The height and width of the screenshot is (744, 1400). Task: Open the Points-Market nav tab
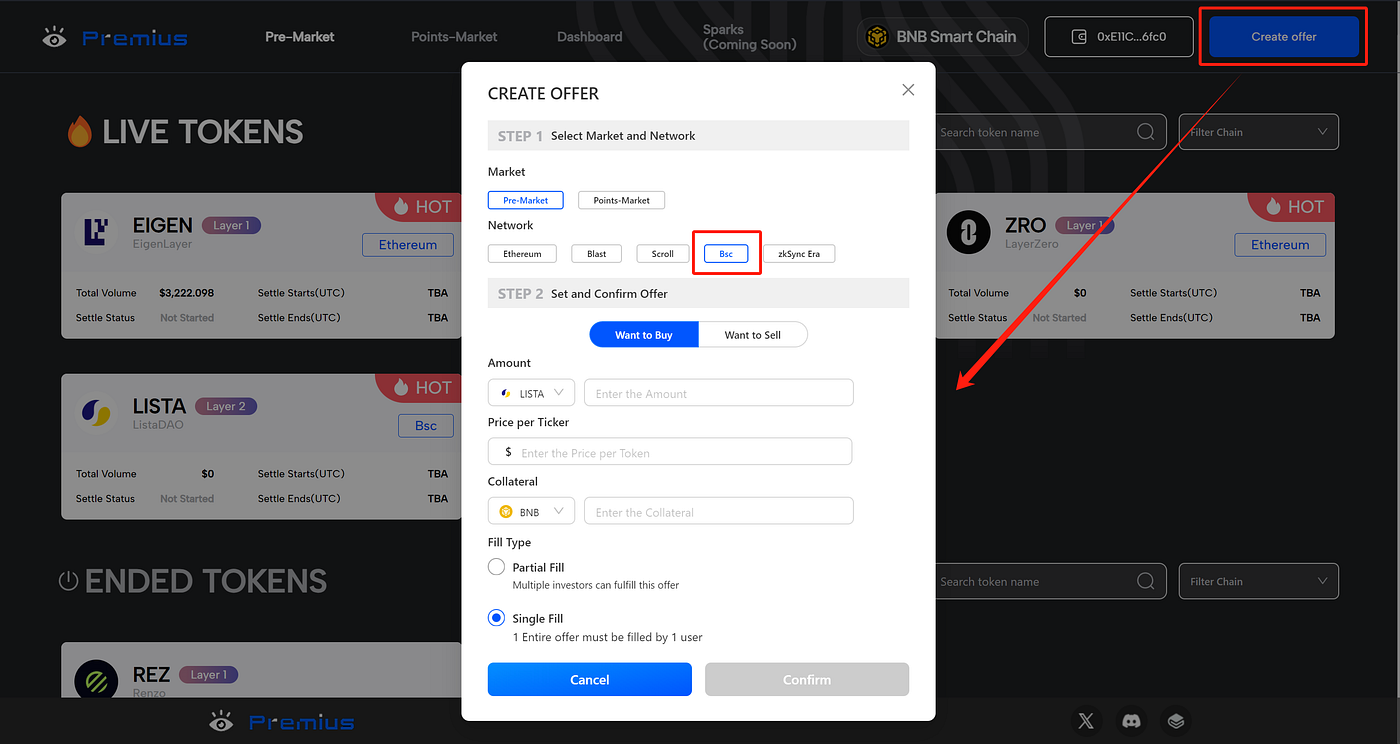point(454,37)
